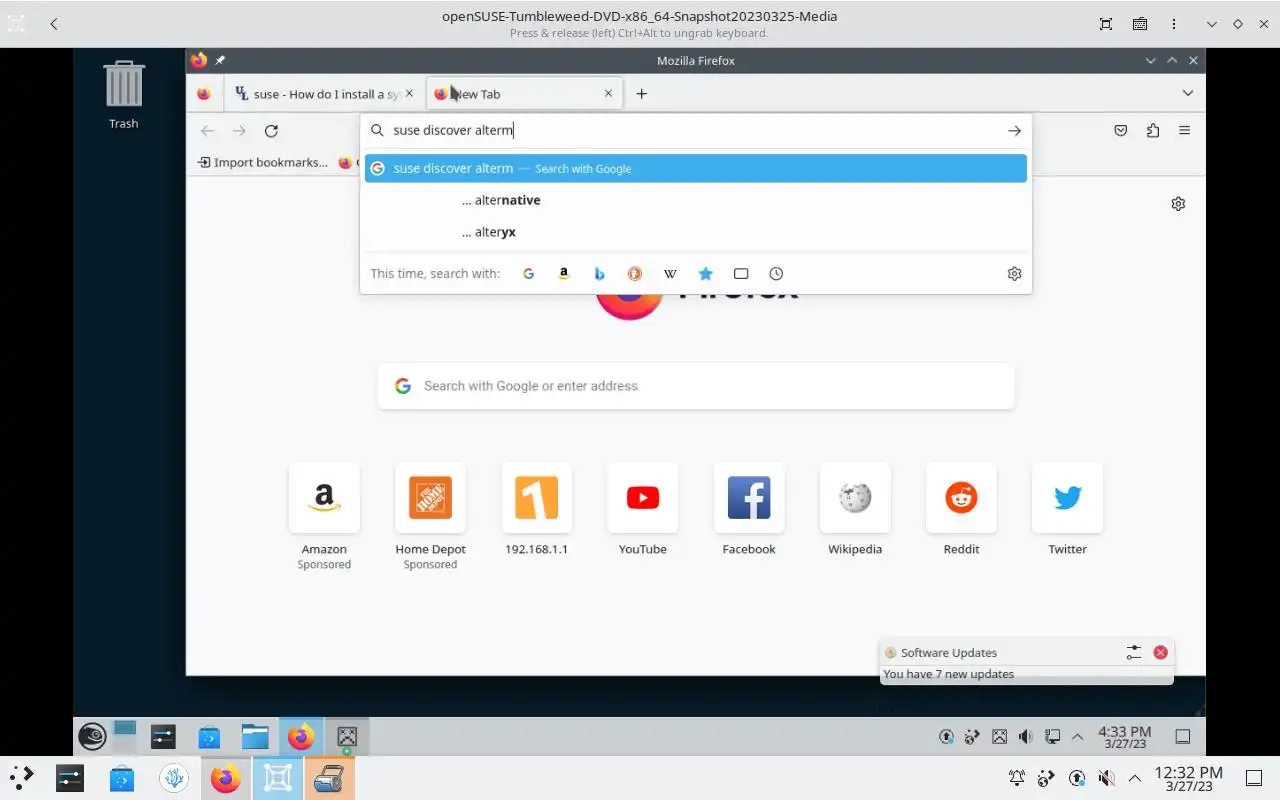Open Discover in the host bottom panel
1280x800 pixels.
[x=122, y=778]
